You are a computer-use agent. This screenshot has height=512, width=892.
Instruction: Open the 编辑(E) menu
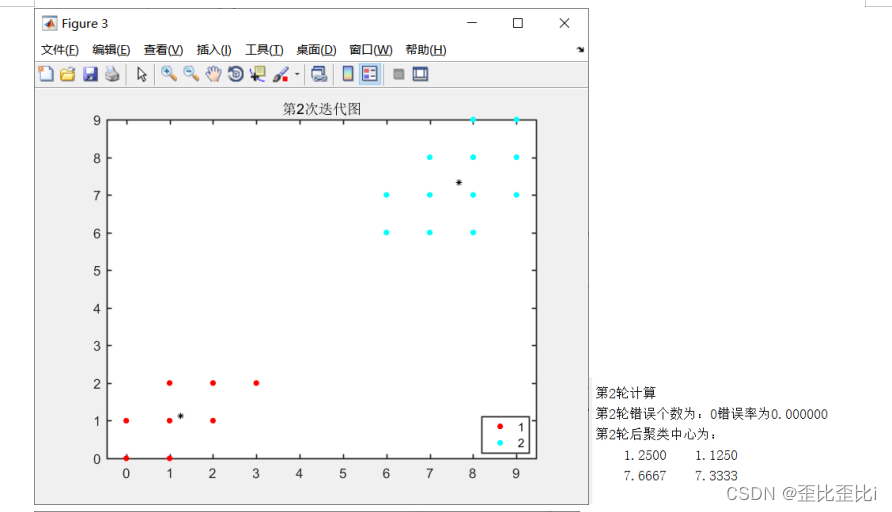coord(111,50)
